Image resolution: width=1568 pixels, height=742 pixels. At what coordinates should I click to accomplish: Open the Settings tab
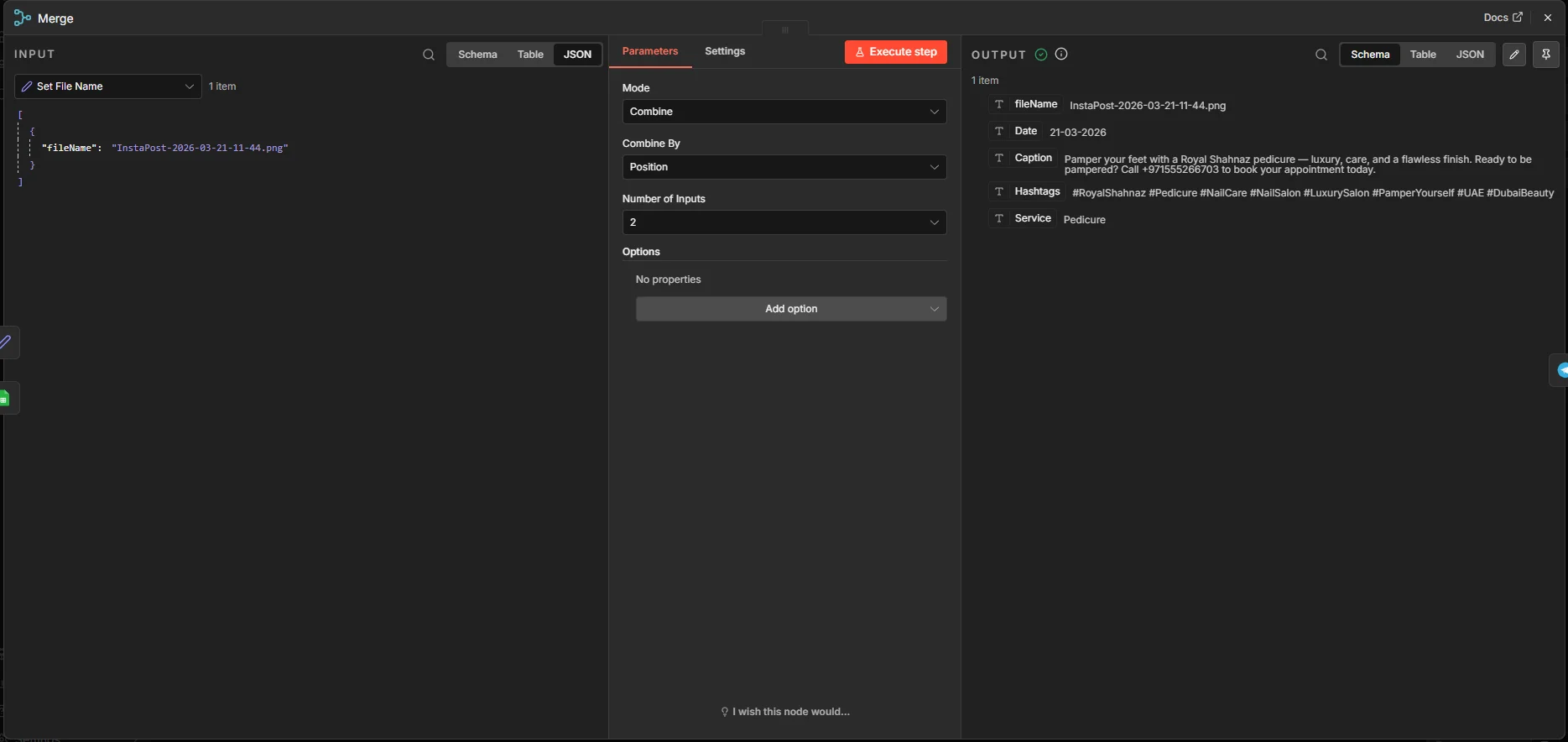point(725,51)
